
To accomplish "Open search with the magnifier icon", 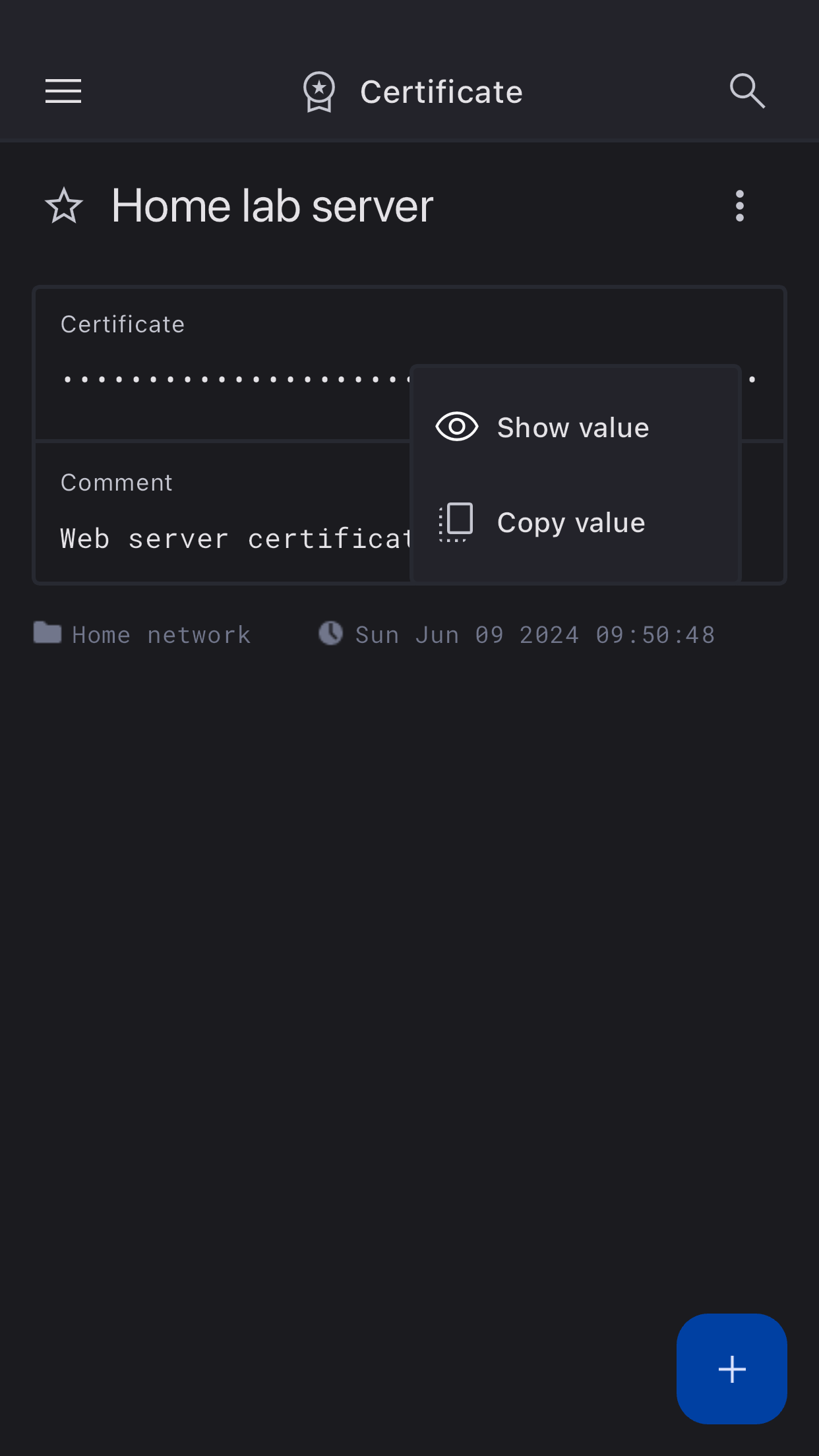I will (747, 91).
